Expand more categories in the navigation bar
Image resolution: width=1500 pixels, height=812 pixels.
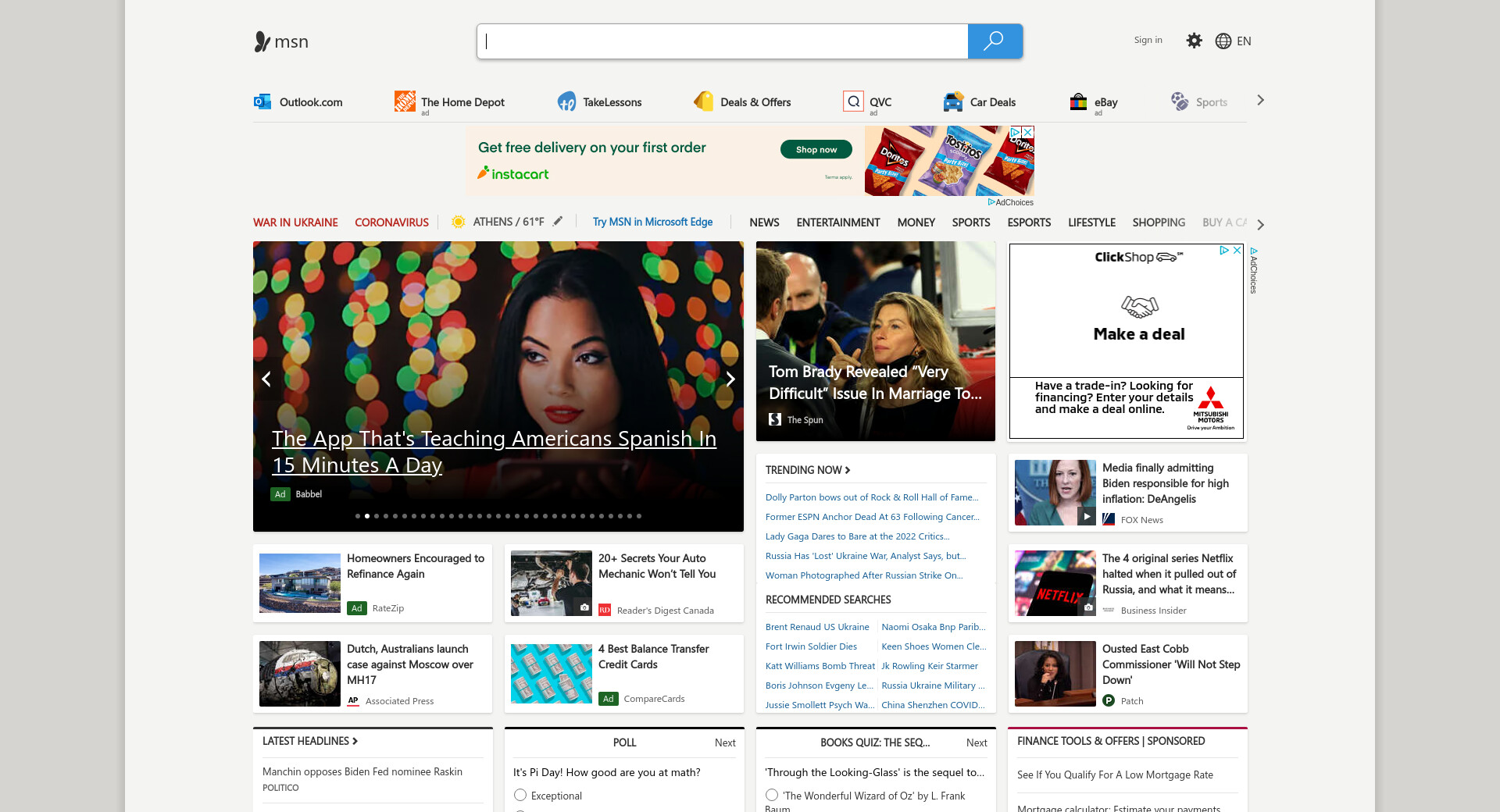pyautogui.click(x=1260, y=224)
